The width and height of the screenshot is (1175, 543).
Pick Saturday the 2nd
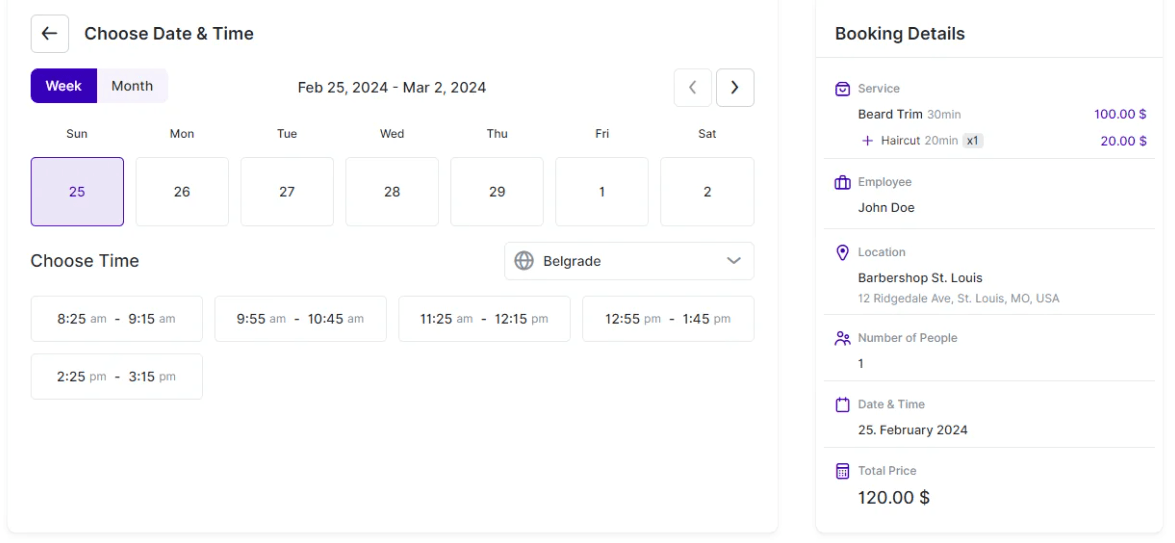(707, 192)
